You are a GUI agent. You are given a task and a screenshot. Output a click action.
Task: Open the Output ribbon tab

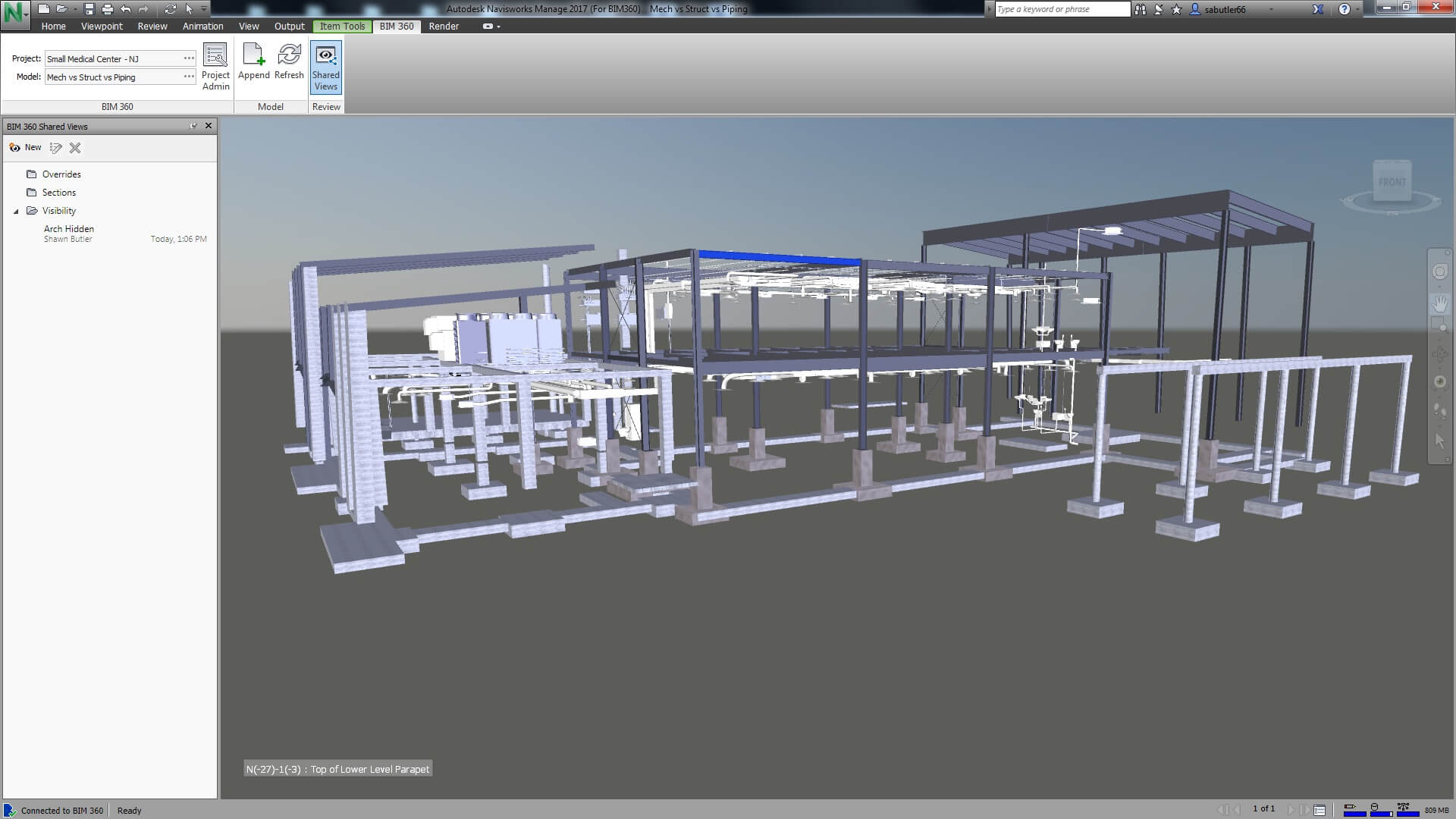point(289,26)
